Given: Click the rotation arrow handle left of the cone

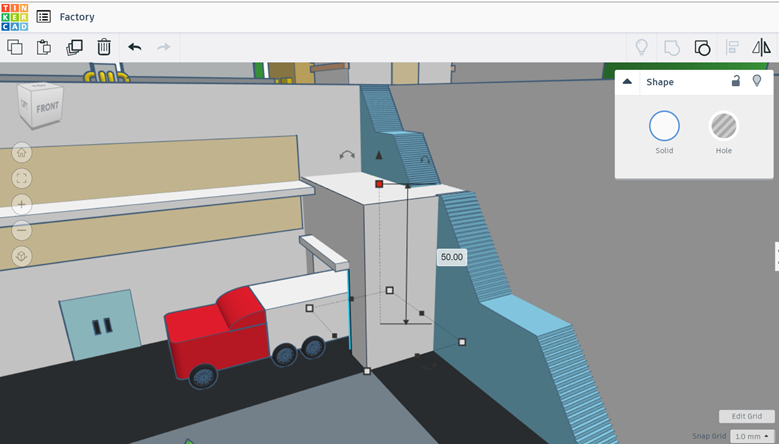Looking at the screenshot, I should point(347,155).
